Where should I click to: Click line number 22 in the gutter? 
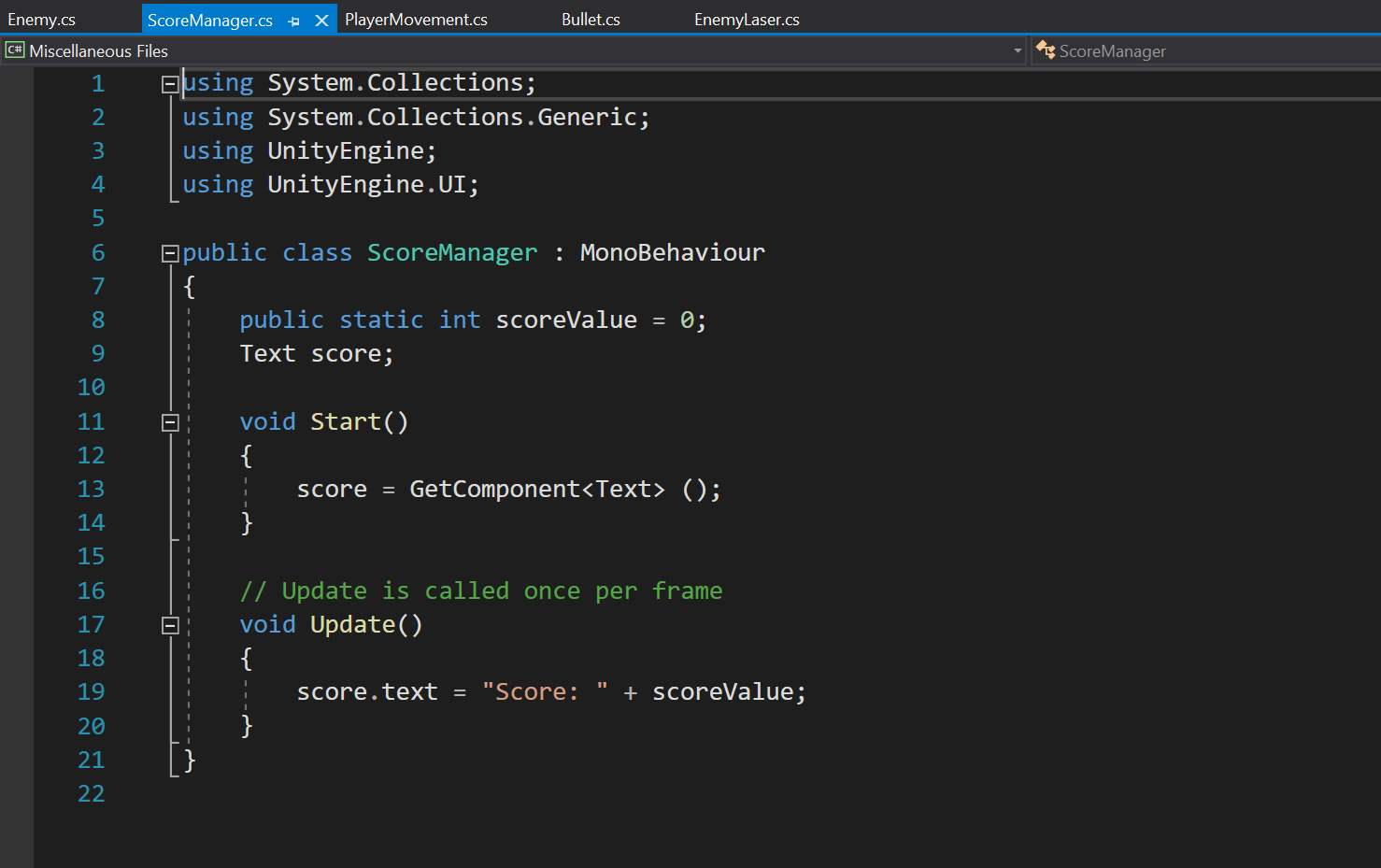(x=91, y=794)
